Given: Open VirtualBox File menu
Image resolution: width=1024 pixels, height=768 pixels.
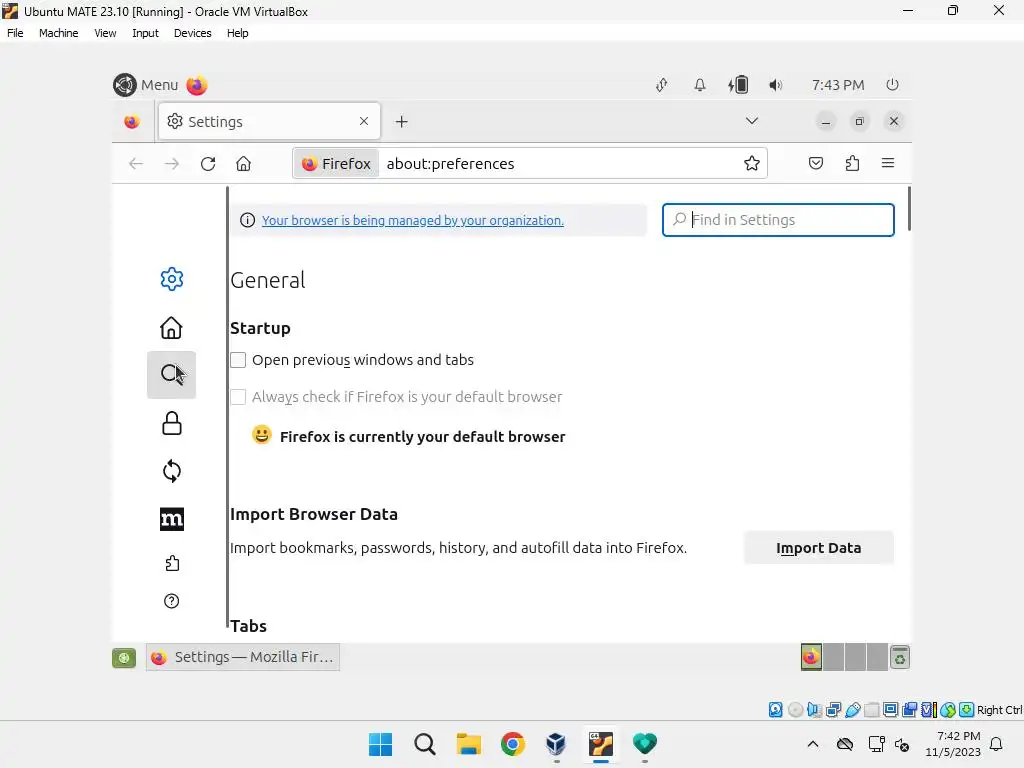Looking at the screenshot, I should coord(15,33).
